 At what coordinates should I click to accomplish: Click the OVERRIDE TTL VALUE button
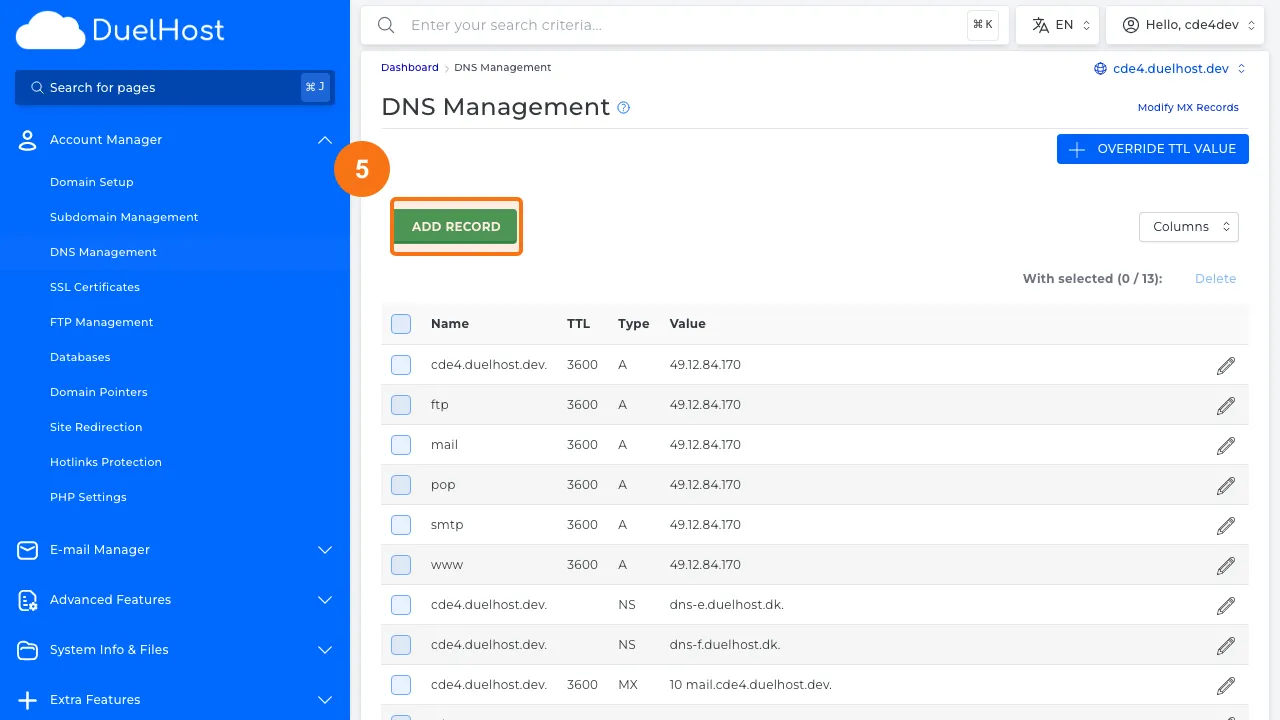1152,149
